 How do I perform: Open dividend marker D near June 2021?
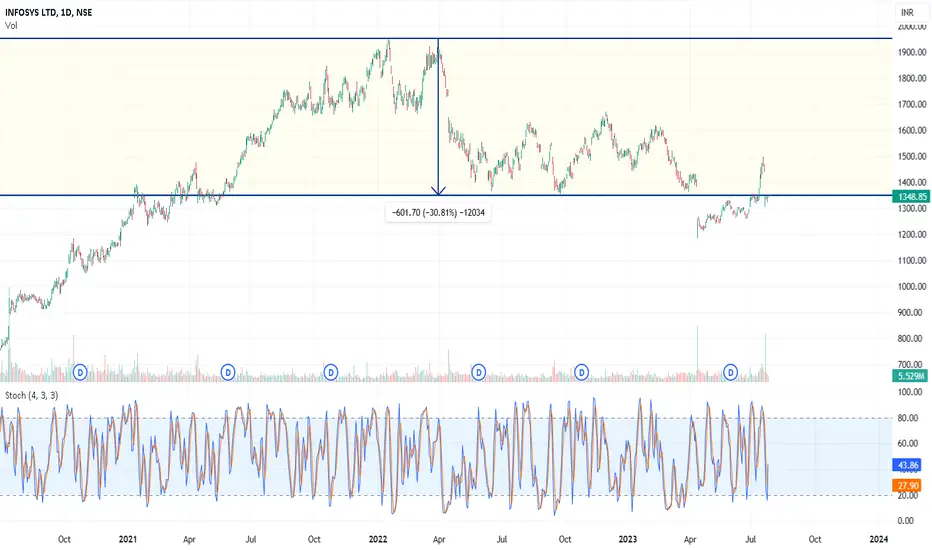tap(228, 373)
